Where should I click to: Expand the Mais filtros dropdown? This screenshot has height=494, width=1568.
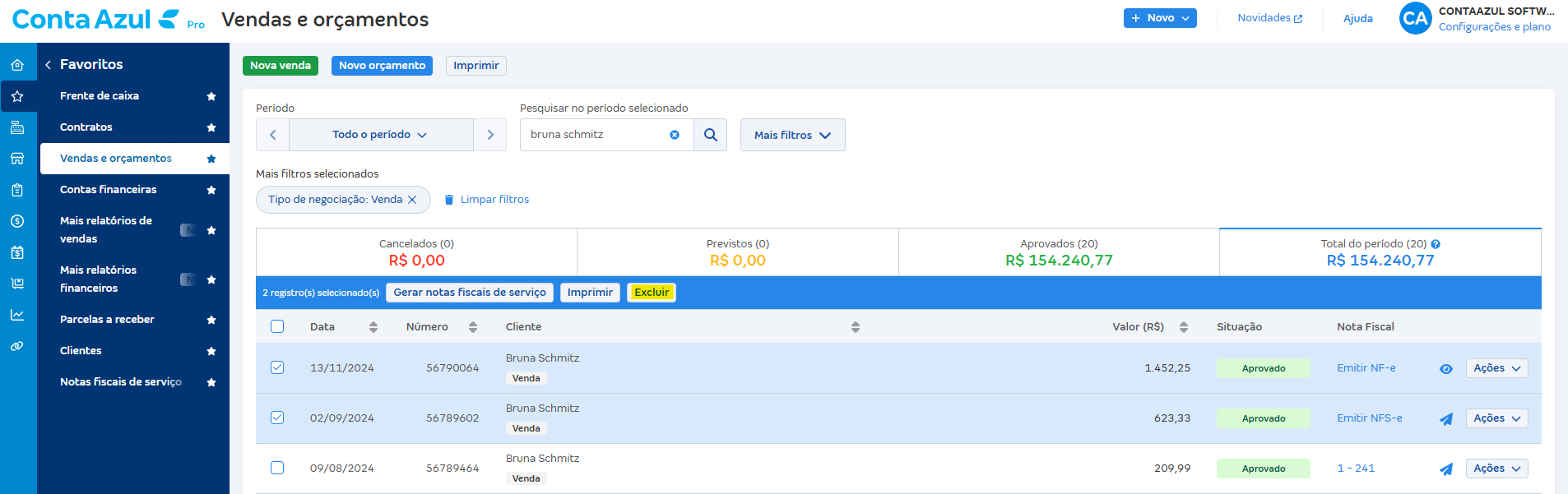[792, 135]
